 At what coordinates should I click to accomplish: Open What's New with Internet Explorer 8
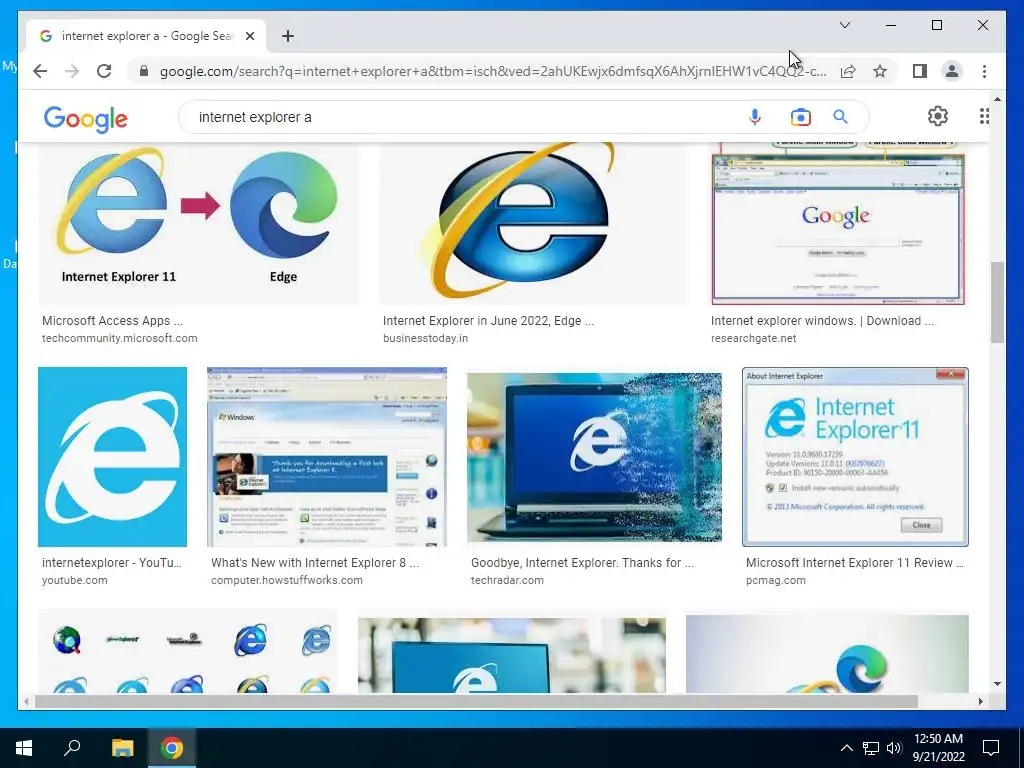315,562
